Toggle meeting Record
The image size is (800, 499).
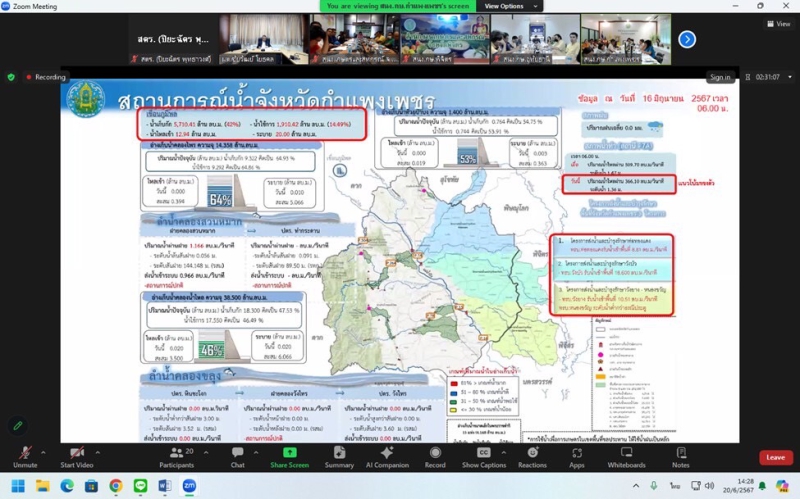tap(435, 455)
